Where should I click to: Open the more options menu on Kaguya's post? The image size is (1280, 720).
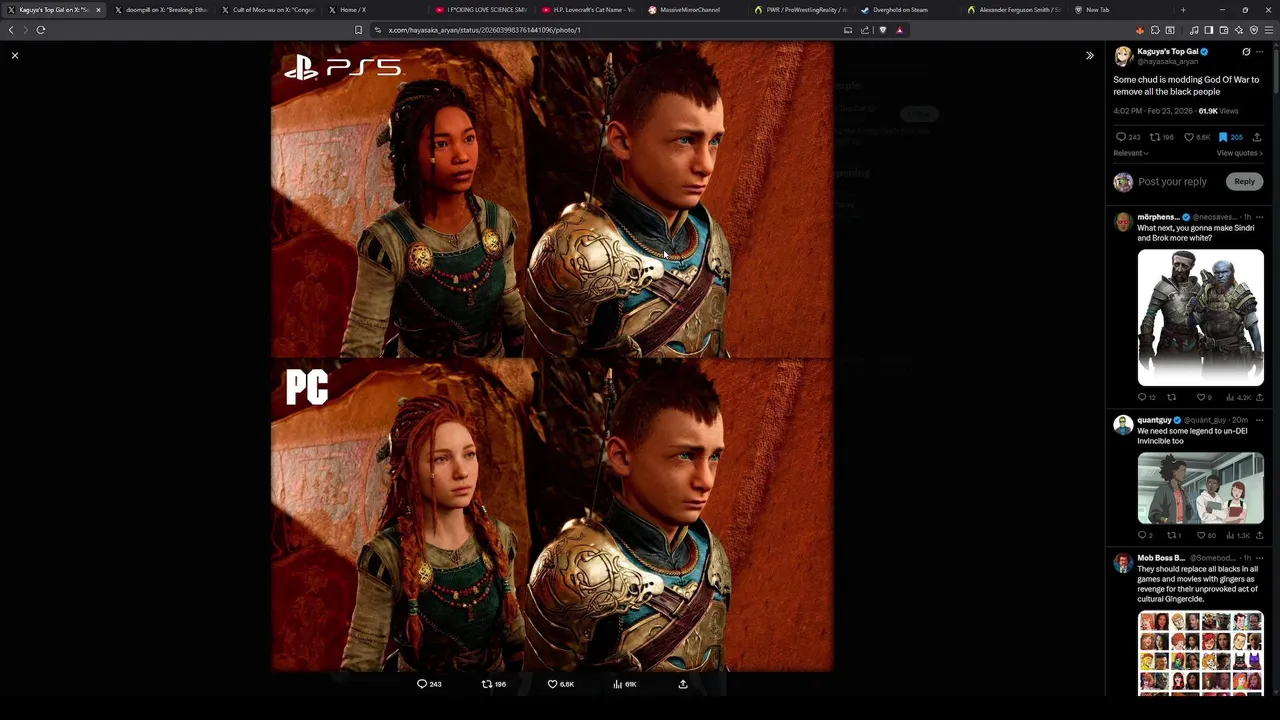click(1259, 51)
